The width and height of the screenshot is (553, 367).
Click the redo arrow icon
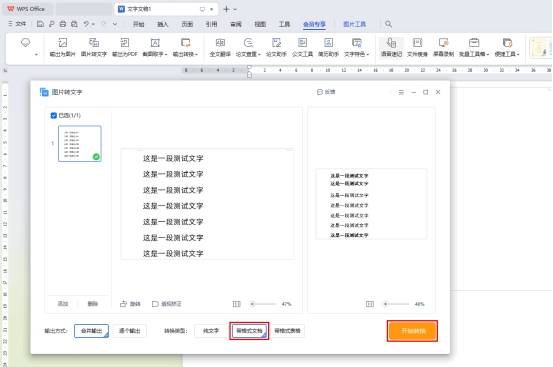(x=104, y=24)
